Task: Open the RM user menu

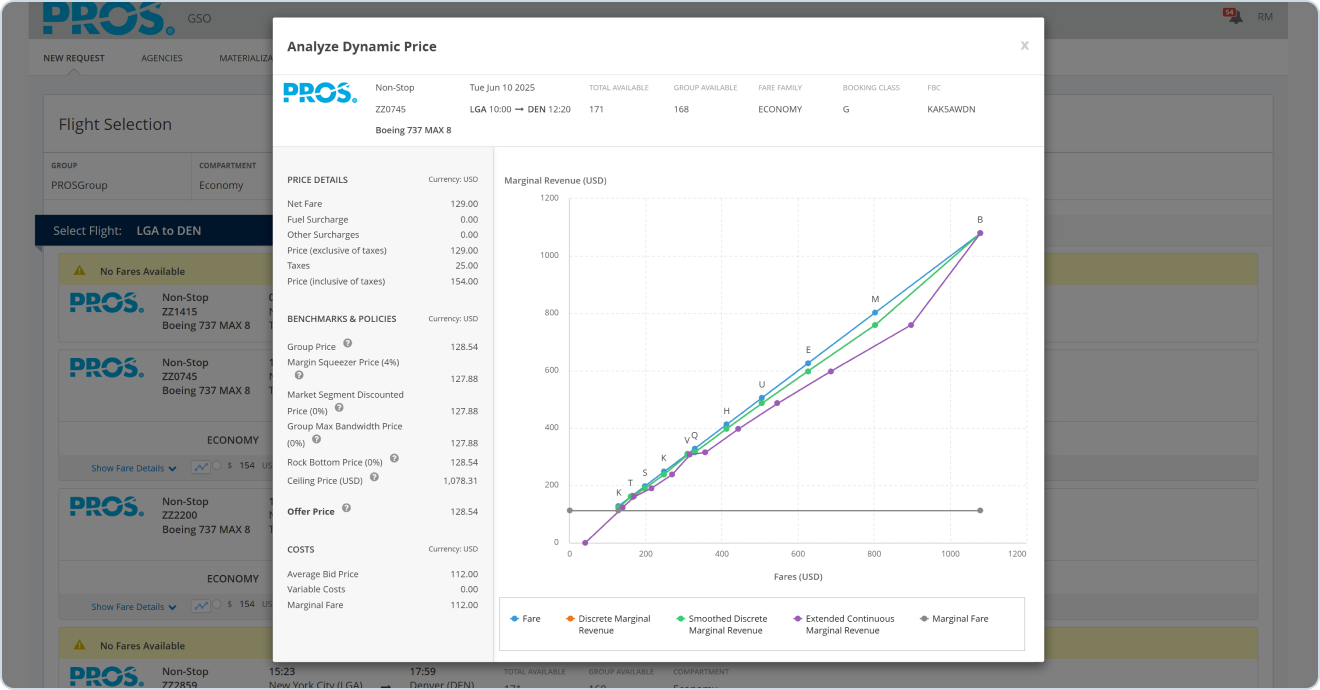Action: [x=1265, y=17]
